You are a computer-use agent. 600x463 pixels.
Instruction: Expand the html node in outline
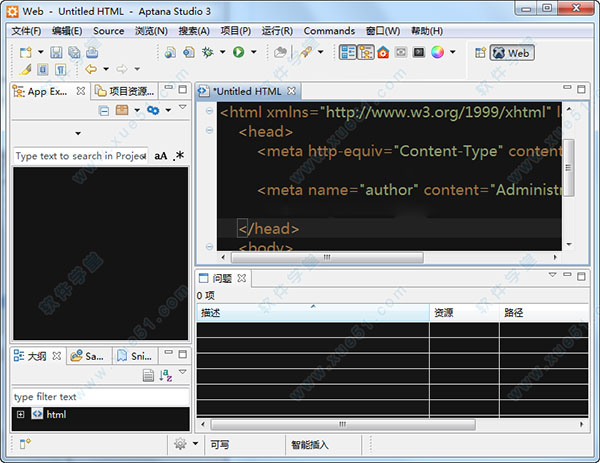(x=21, y=414)
